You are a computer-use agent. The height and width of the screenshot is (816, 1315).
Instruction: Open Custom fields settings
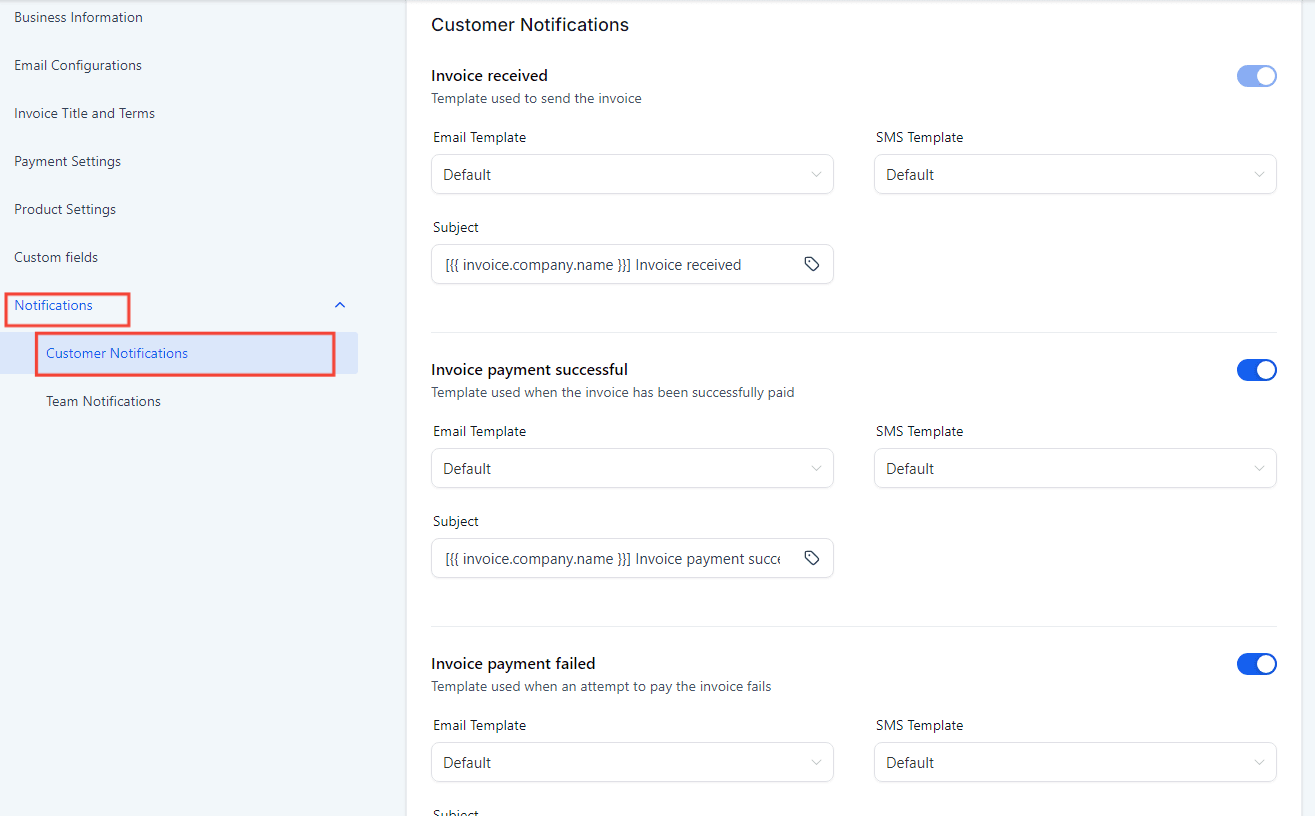coord(56,256)
